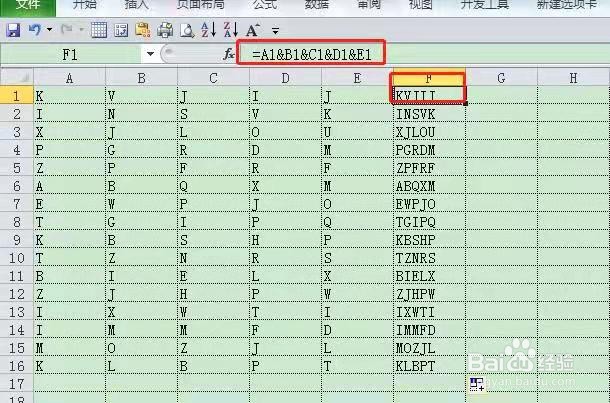Select cell containing IXWTI
This screenshot has width=610, height=403.
[429, 312]
